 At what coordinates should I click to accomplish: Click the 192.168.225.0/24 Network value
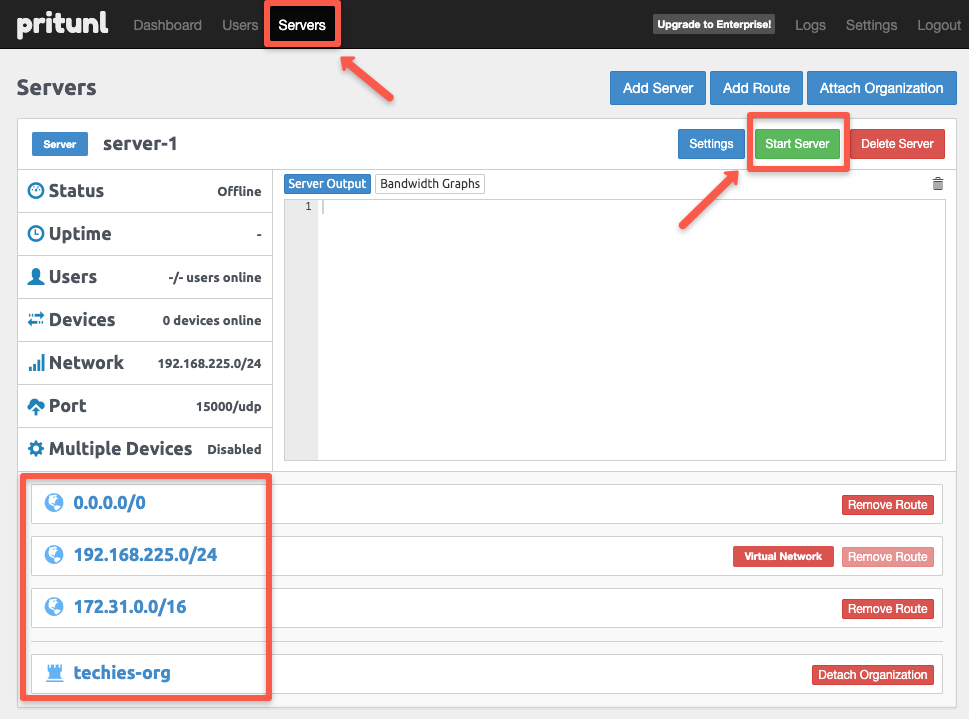[209, 364]
